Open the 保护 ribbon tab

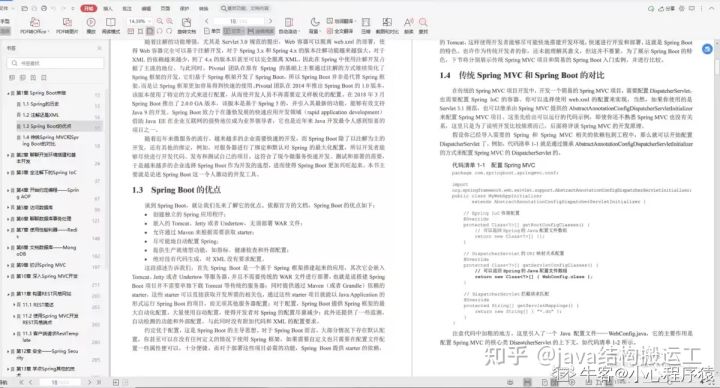click(x=185, y=8)
